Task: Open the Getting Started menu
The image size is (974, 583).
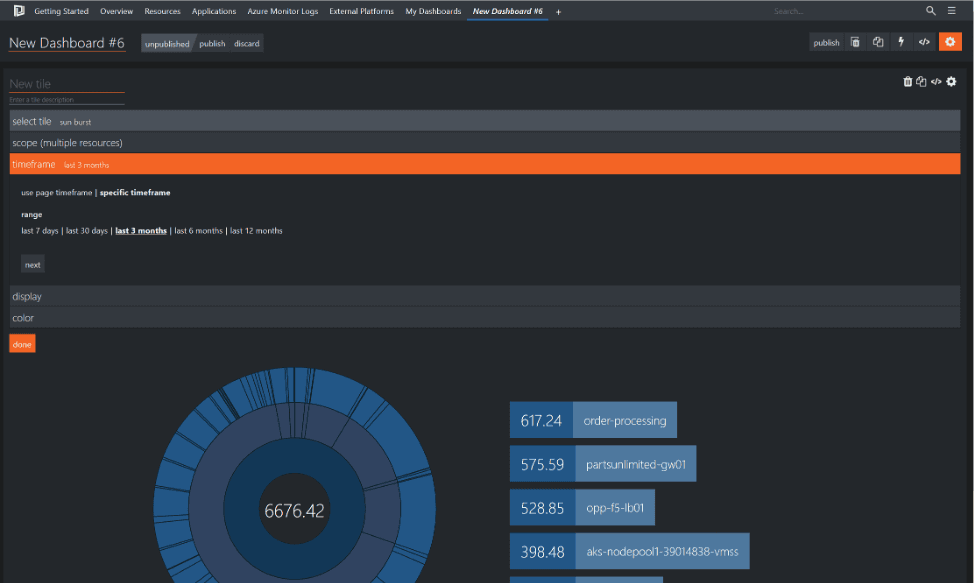Action: [x=61, y=11]
